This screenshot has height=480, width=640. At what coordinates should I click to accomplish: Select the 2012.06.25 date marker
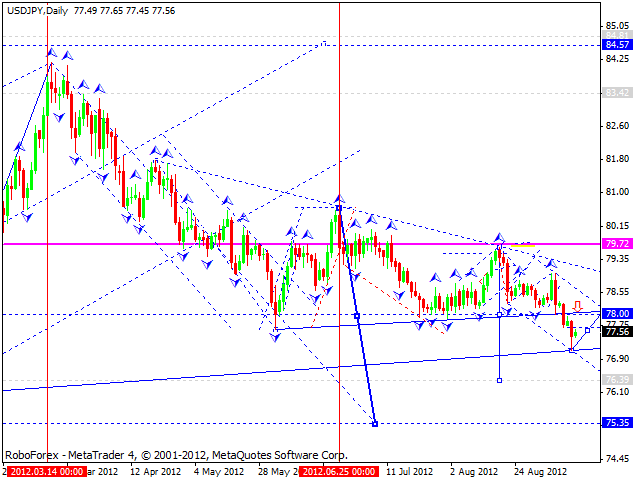point(339,472)
